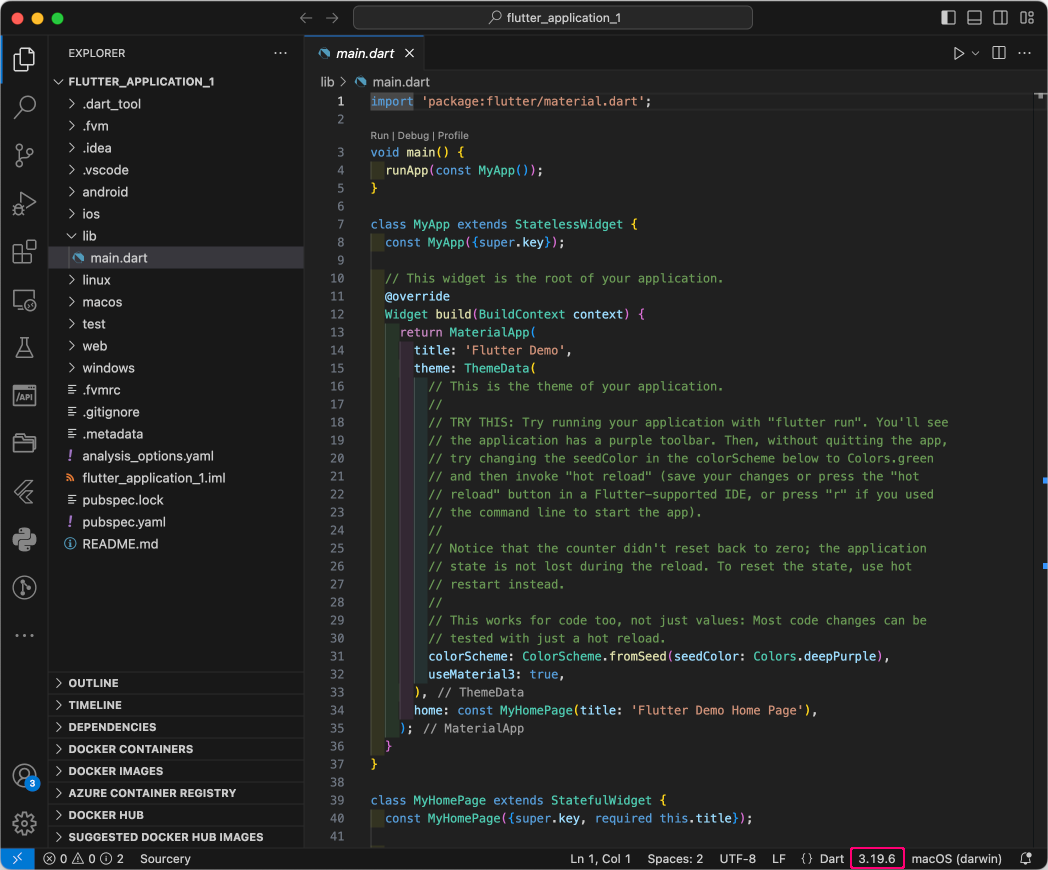This screenshot has height=870, width=1048.
Task: Open main.dart in the file tree
Action: [176, 258]
